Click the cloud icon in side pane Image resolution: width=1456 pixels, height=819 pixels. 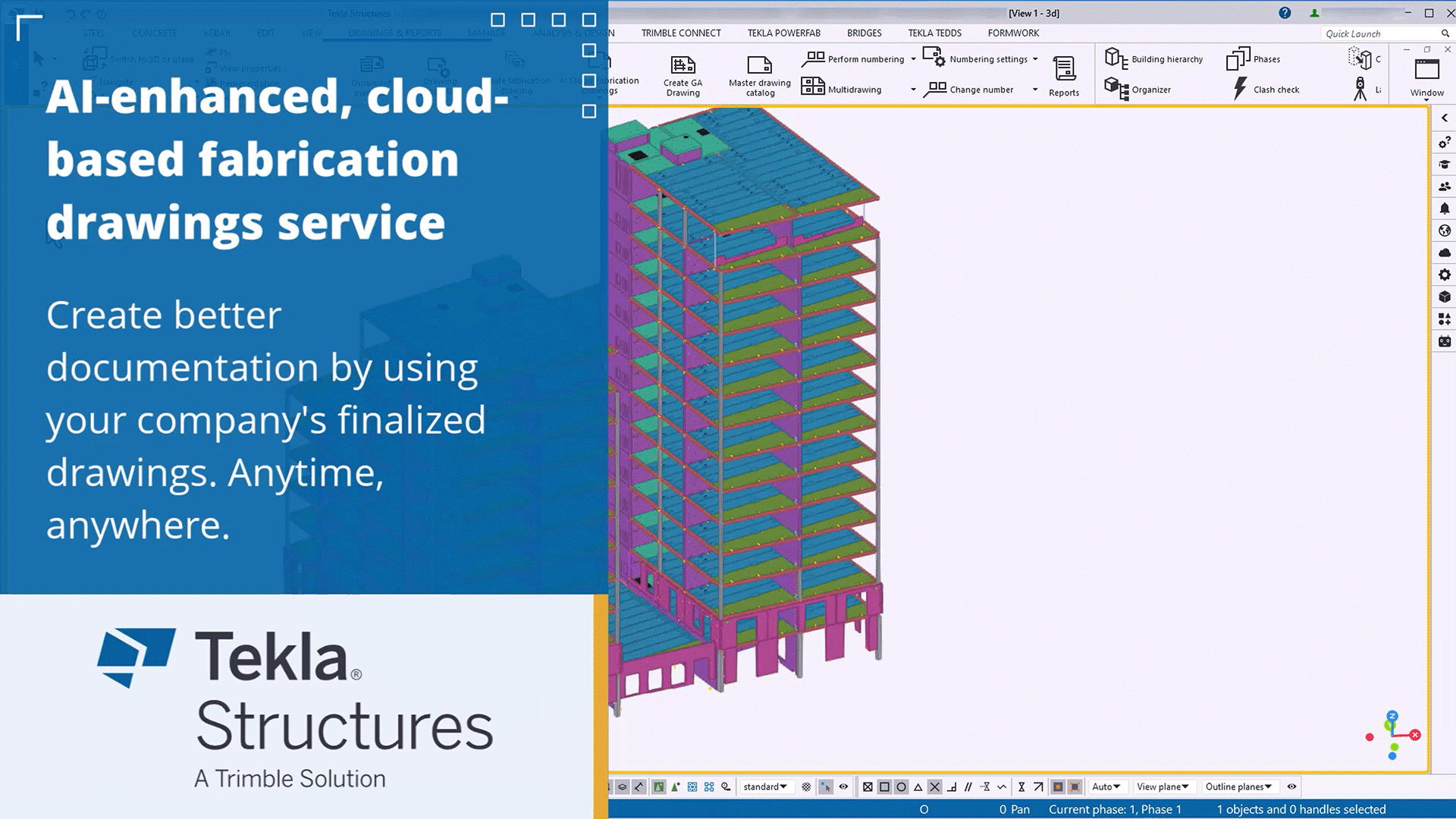click(x=1445, y=253)
